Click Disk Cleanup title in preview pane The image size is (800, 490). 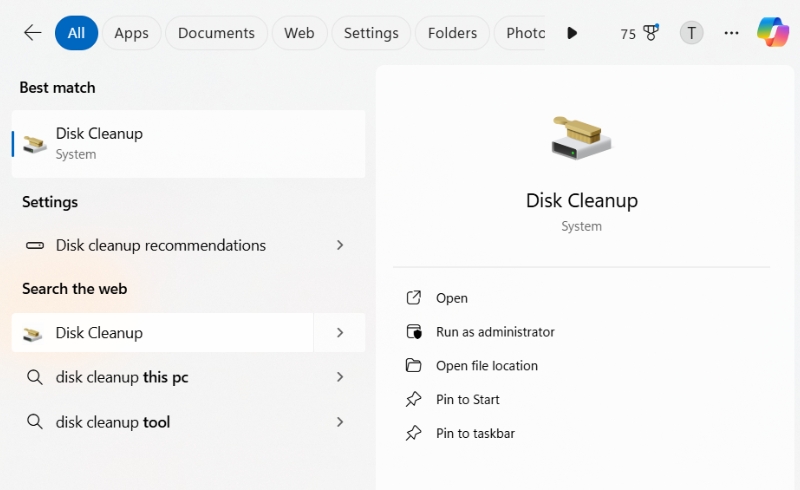pos(582,201)
